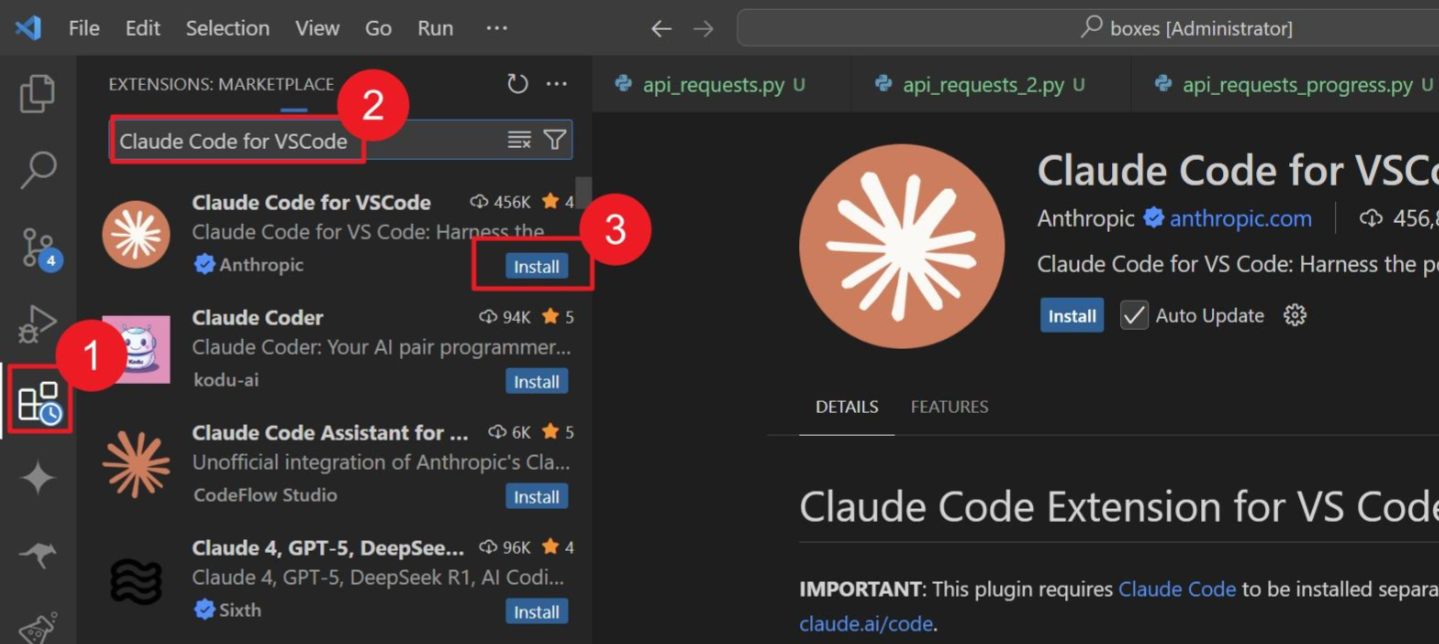Open Run and Debug view

(37, 325)
